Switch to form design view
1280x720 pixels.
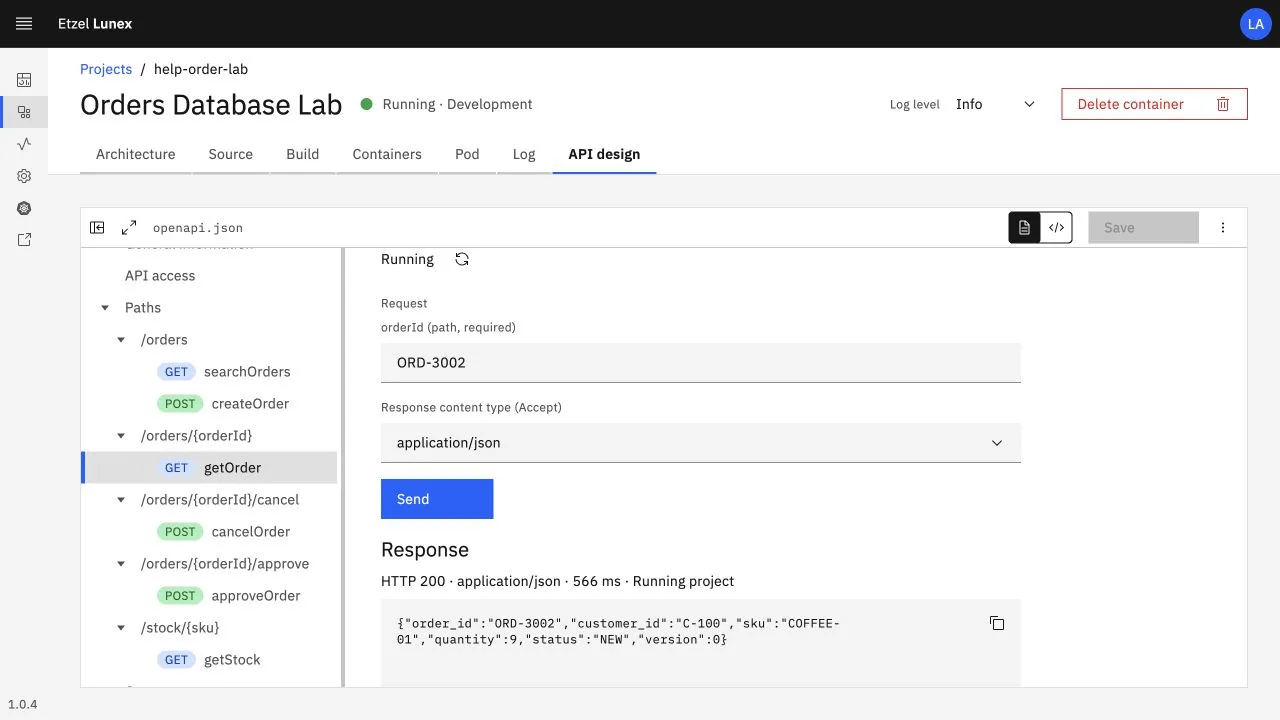point(1024,228)
